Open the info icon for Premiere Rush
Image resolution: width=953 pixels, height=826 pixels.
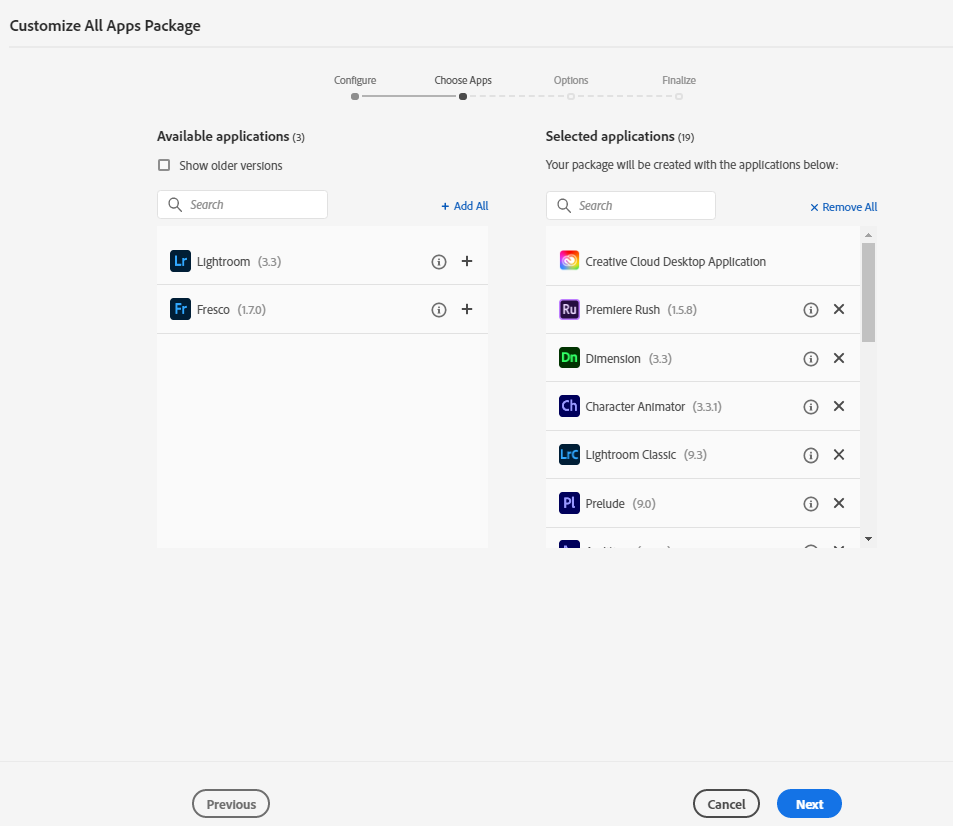(x=810, y=309)
